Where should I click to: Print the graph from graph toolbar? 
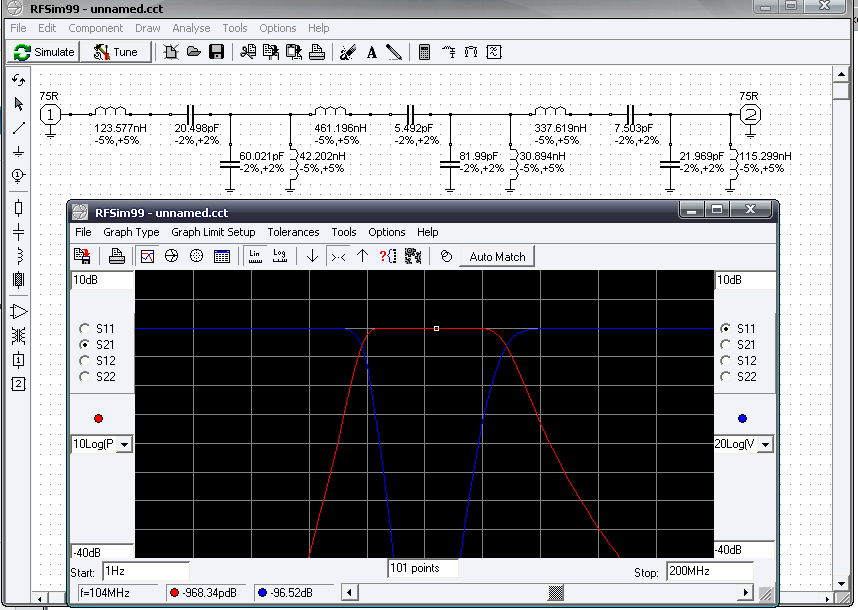coord(117,256)
